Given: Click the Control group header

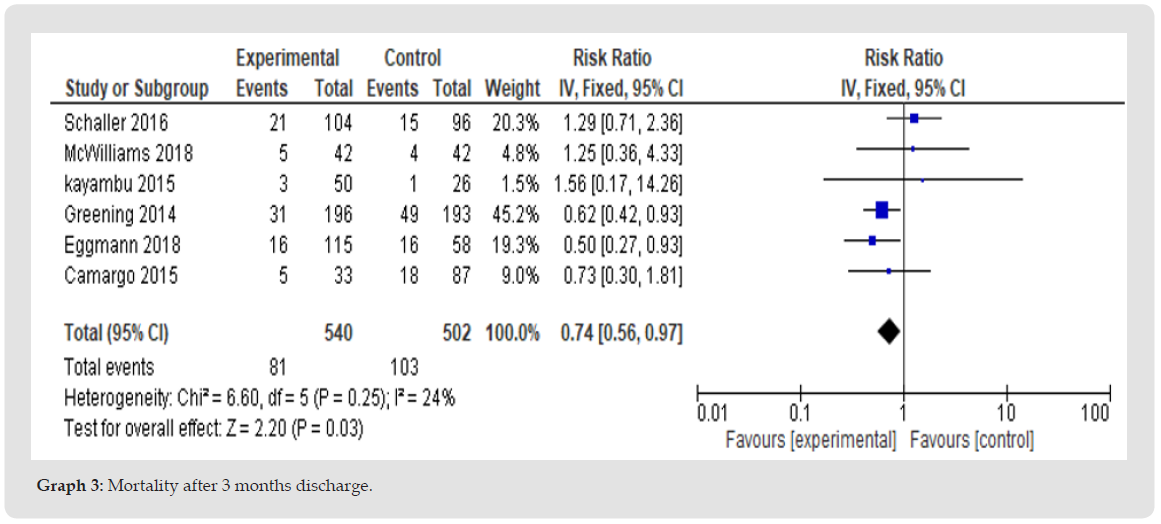Looking at the screenshot, I should click(x=412, y=58).
